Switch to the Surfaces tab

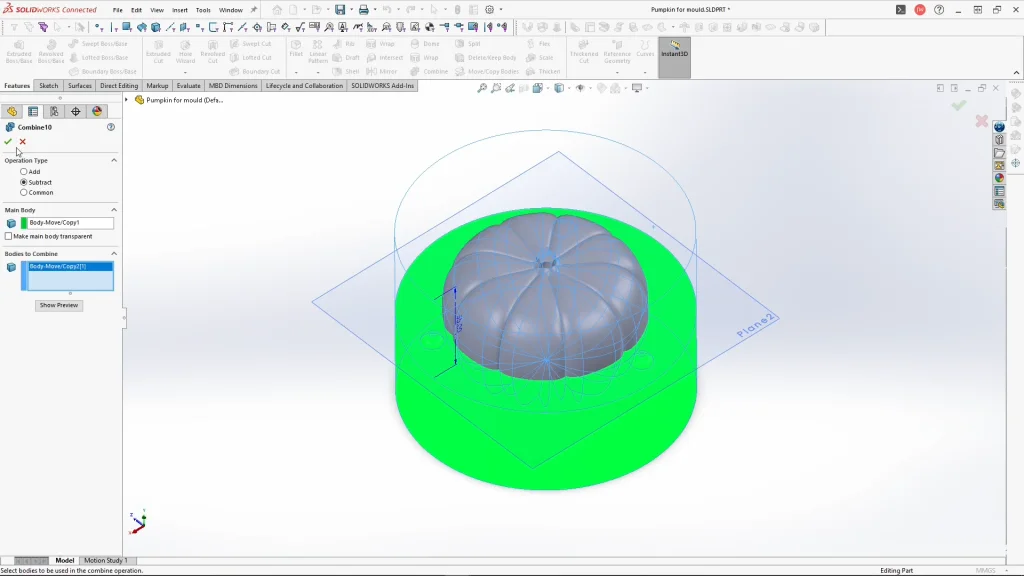tap(80, 86)
